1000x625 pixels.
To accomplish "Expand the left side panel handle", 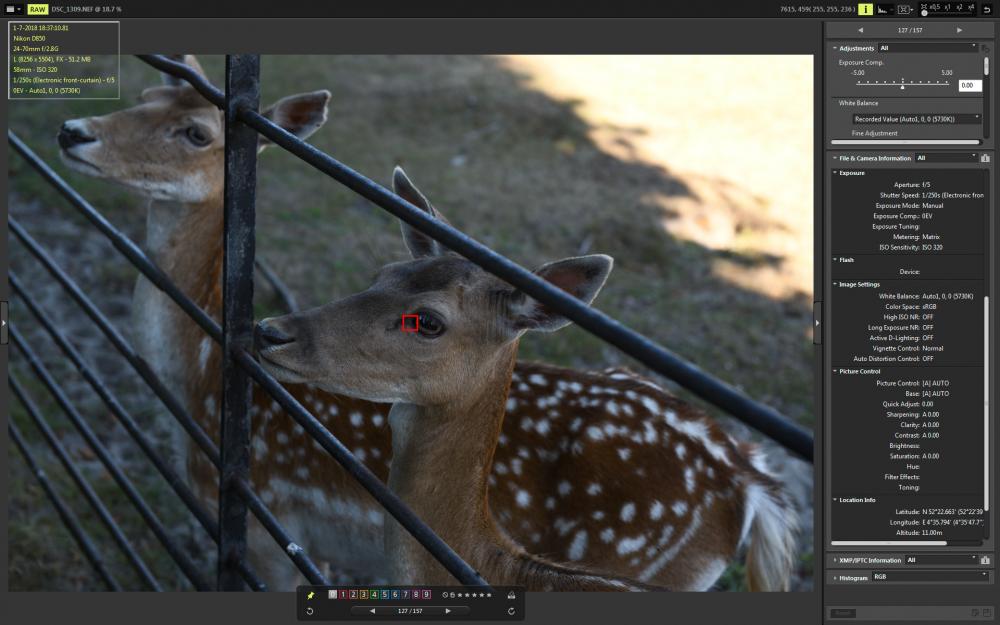I will point(4,323).
